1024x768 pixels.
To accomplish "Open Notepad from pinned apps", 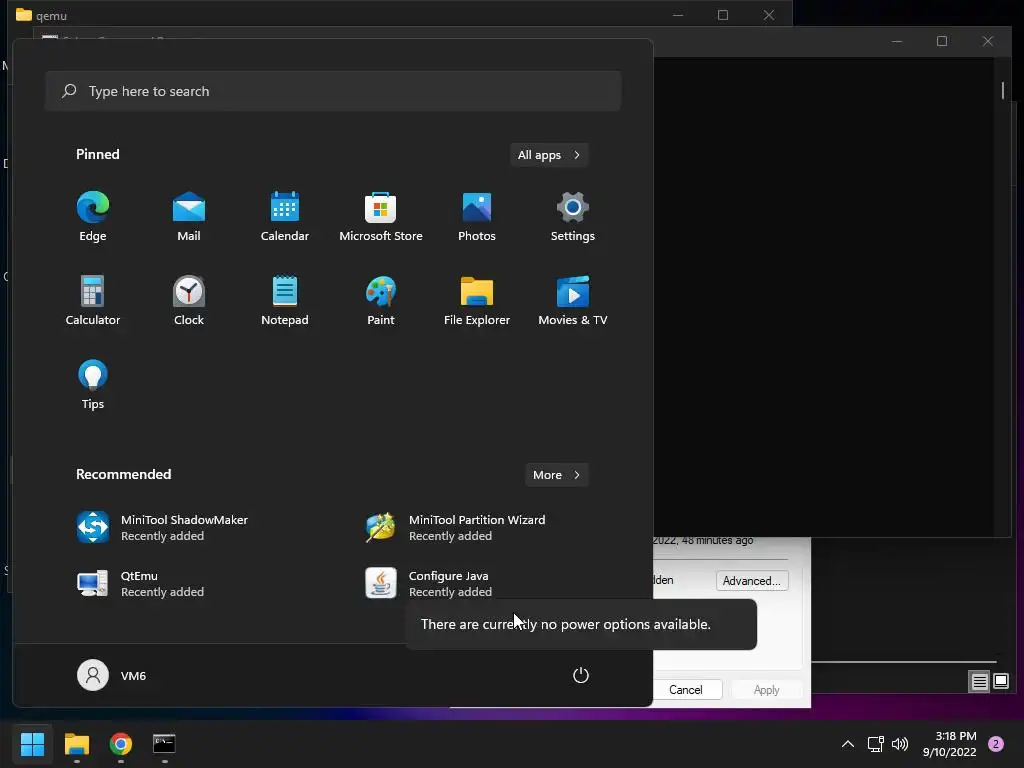I will (x=285, y=300).
